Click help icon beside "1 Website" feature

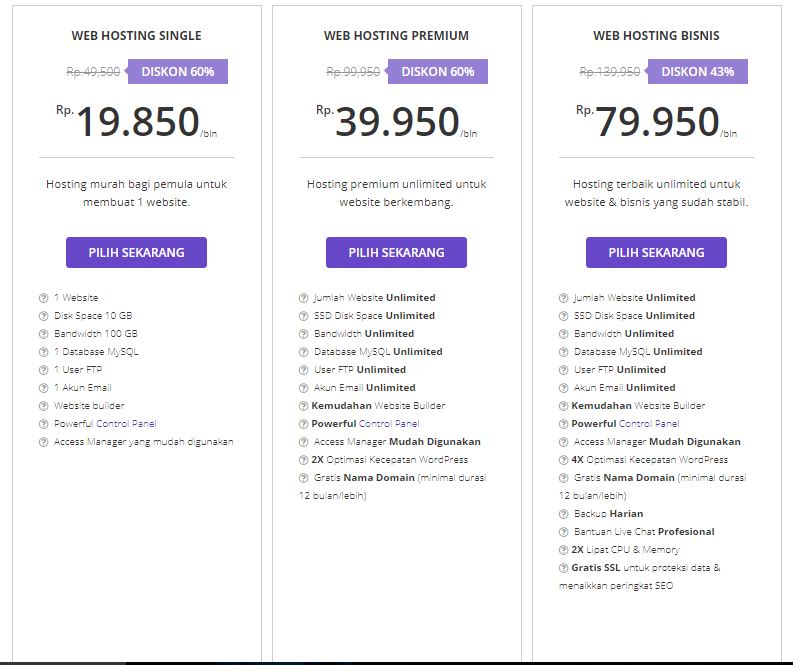click(43, 298)
